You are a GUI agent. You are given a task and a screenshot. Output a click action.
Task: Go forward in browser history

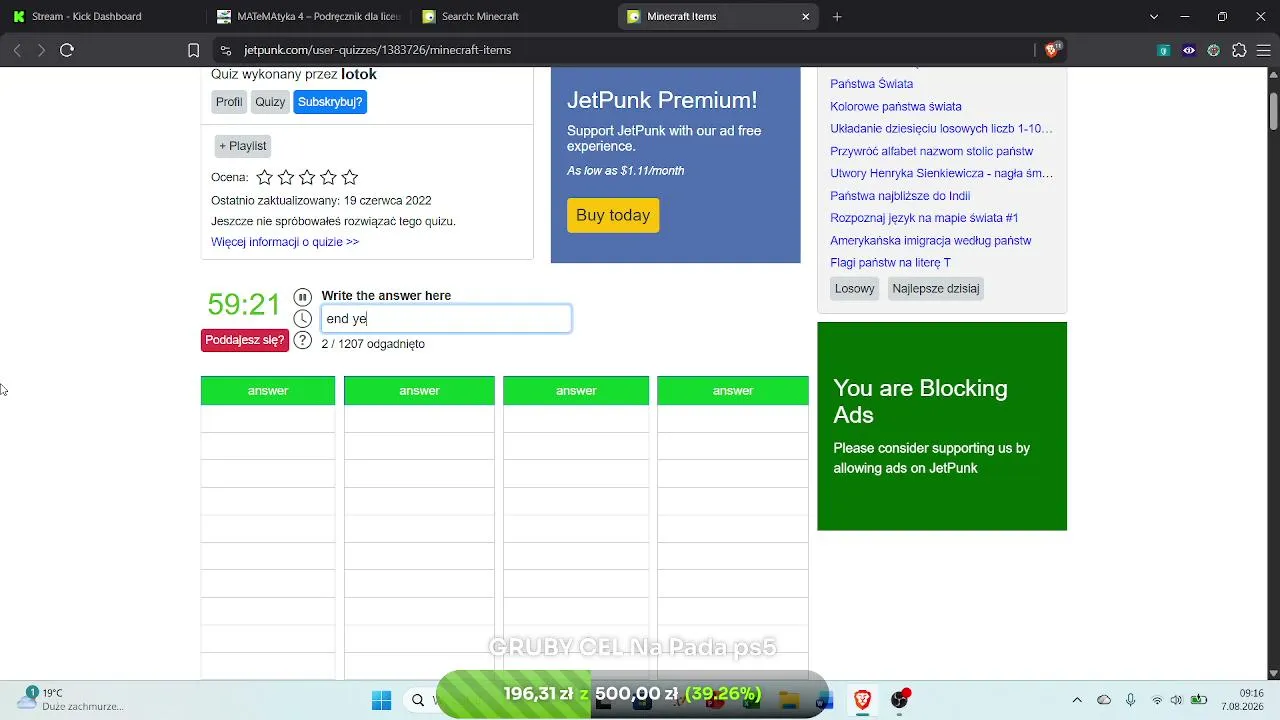[41, 50]
